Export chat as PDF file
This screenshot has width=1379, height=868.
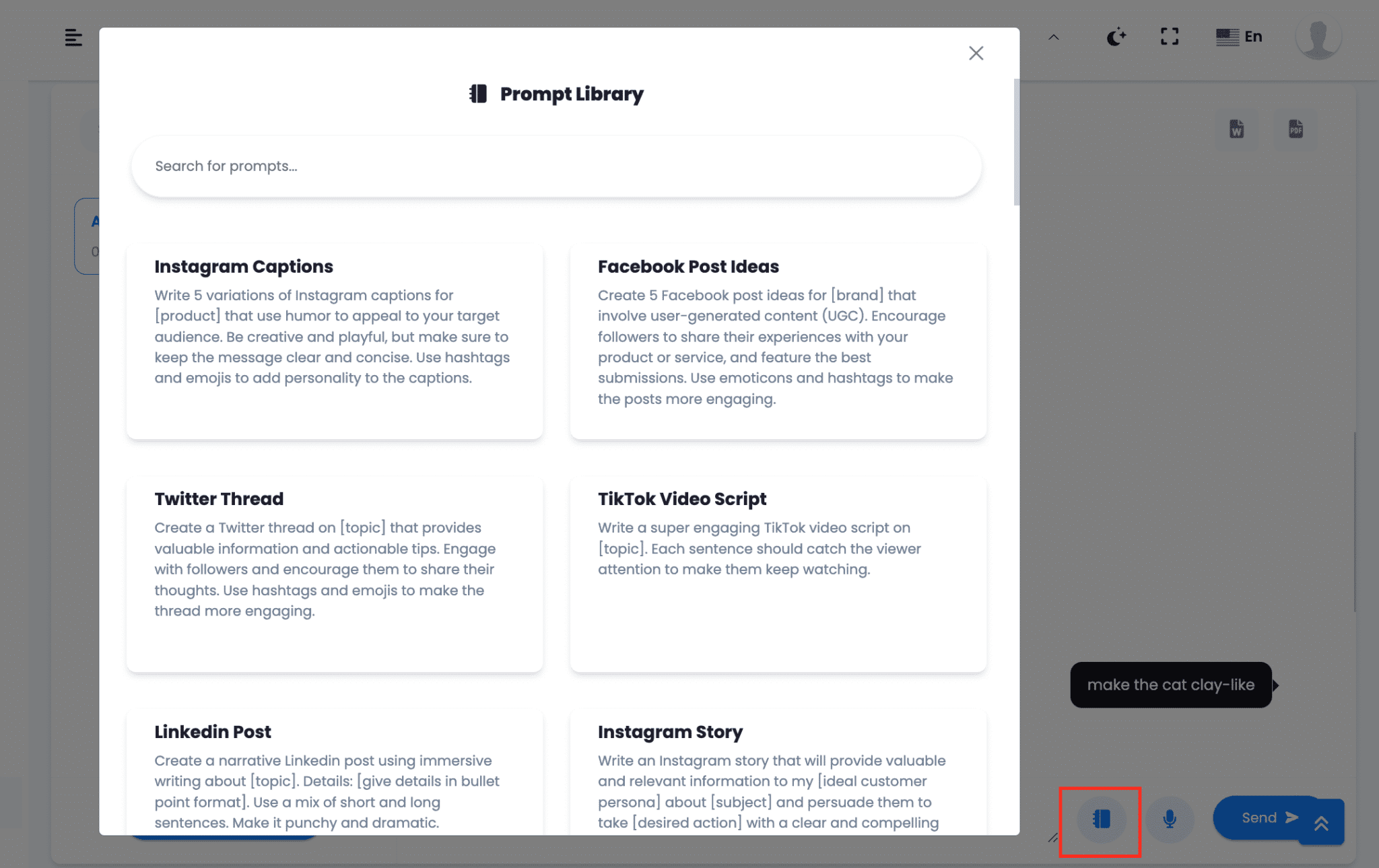point(1296,129)
